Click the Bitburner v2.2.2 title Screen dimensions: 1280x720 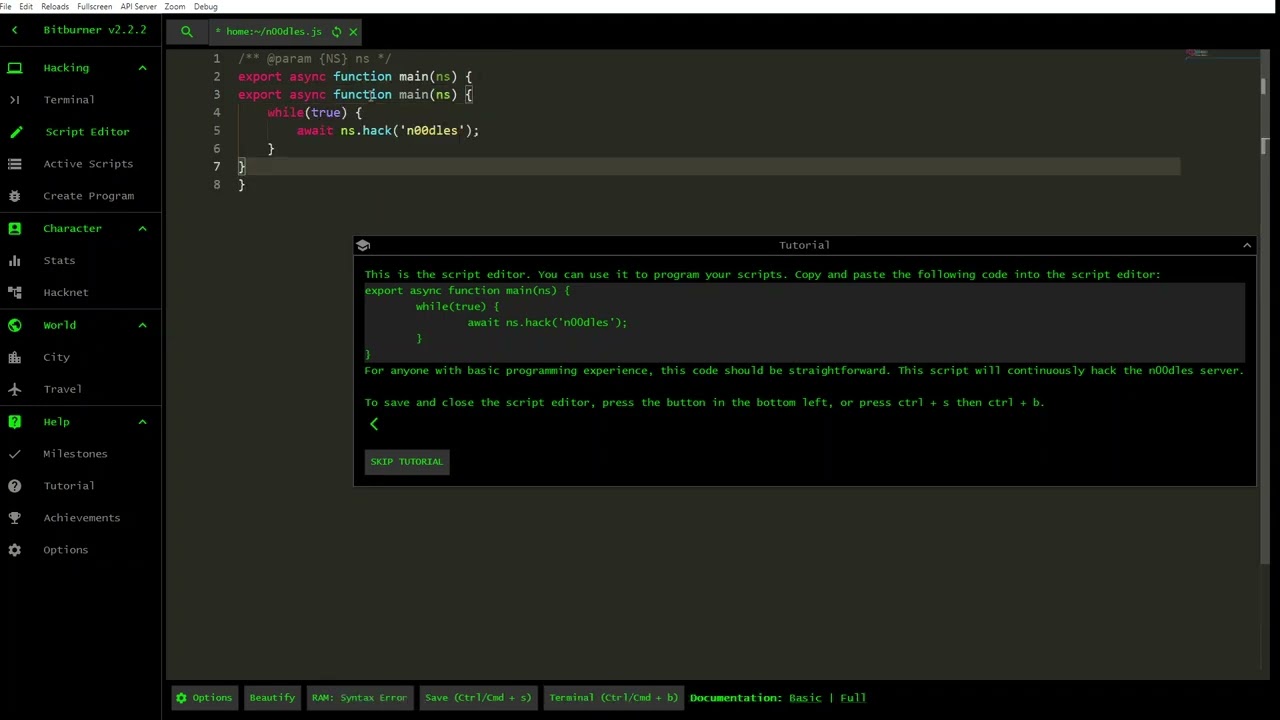[x=95, y=30]
